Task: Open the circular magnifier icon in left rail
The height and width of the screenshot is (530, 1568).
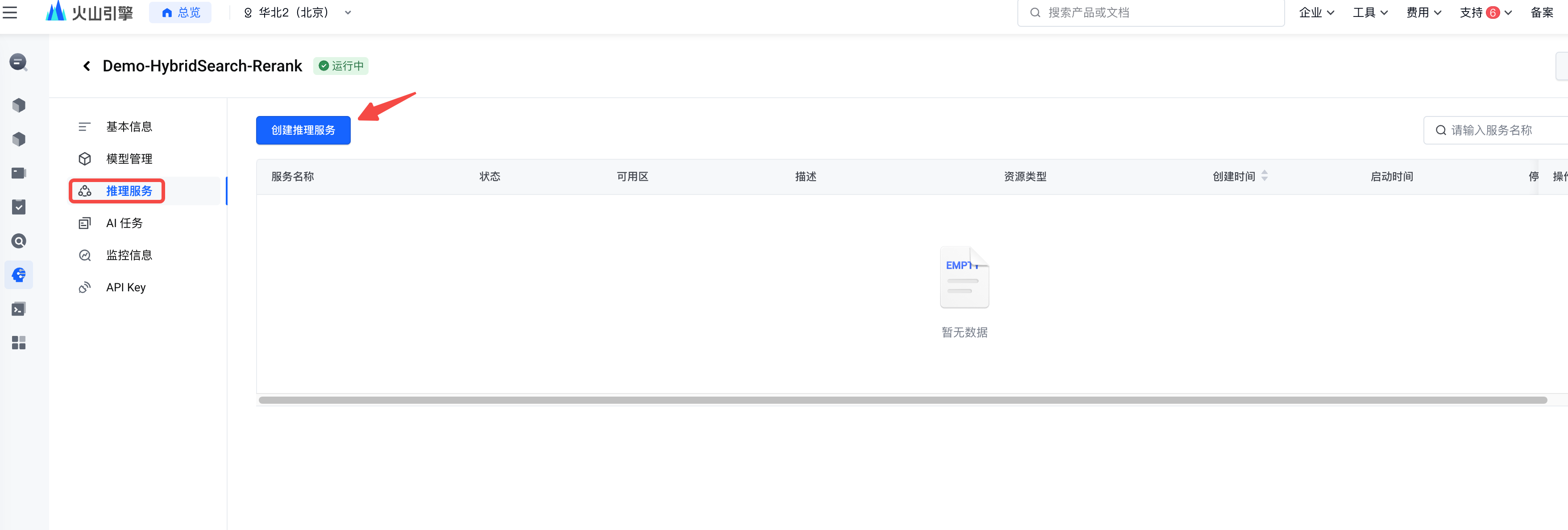Action: 19,241
